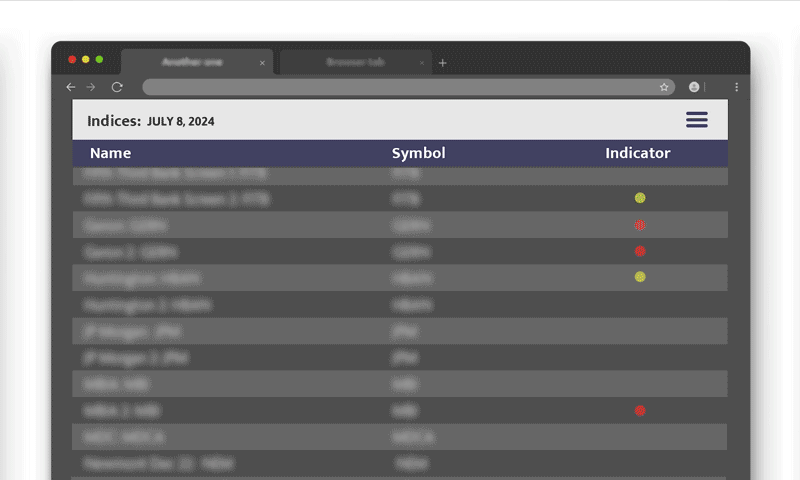Open the browser profile icon
Screen dimensions: 800x480
pyautogui.click(x=694, y=88)
